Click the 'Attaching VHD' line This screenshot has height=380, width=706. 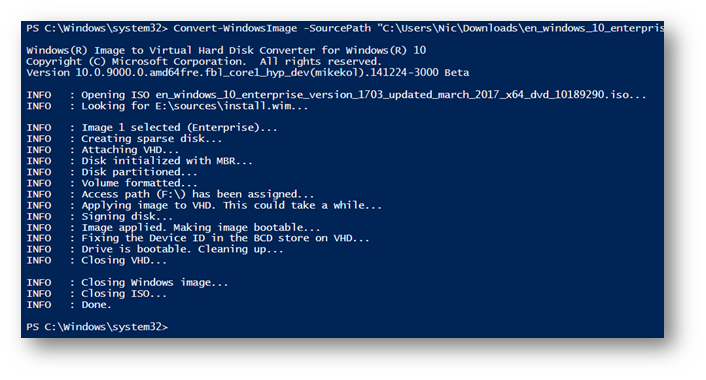[x=103, y=150]
